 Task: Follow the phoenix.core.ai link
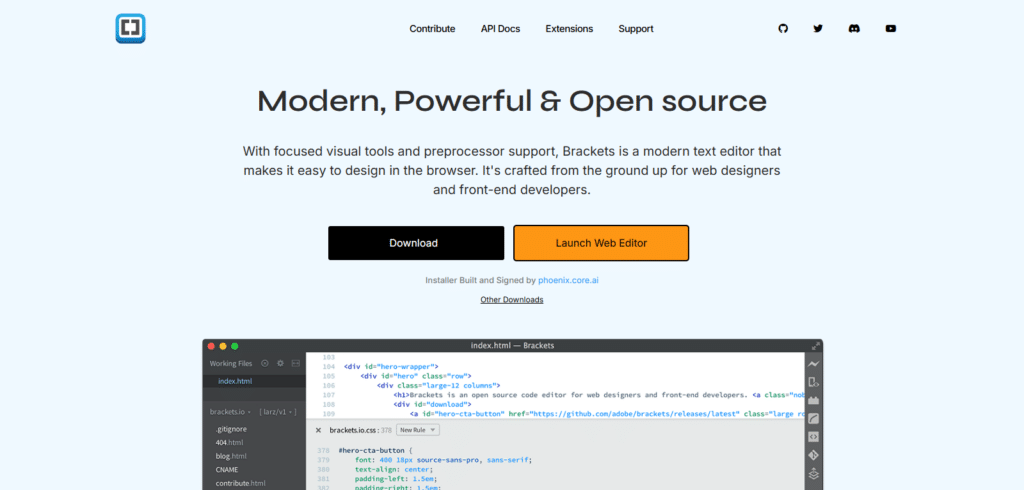(568, 280)
